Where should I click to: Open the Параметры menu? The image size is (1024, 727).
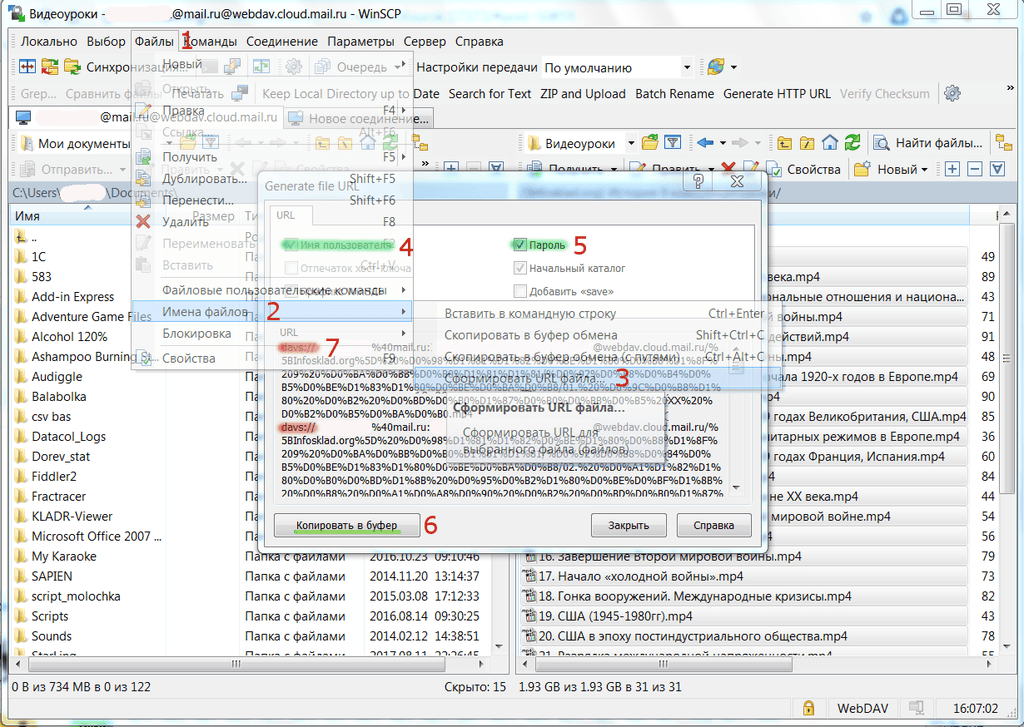[360, 41]
